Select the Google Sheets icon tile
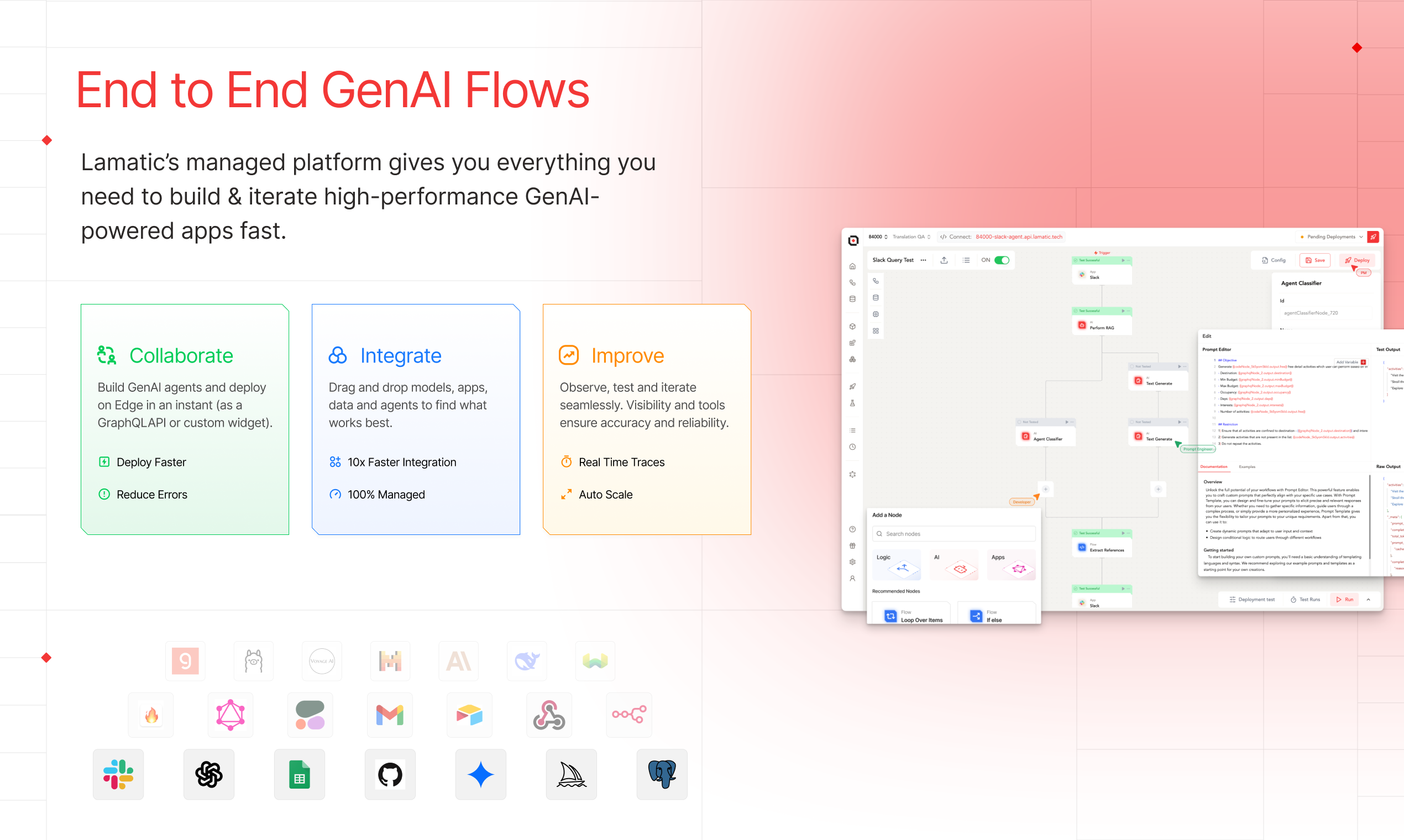 [300, 774]
